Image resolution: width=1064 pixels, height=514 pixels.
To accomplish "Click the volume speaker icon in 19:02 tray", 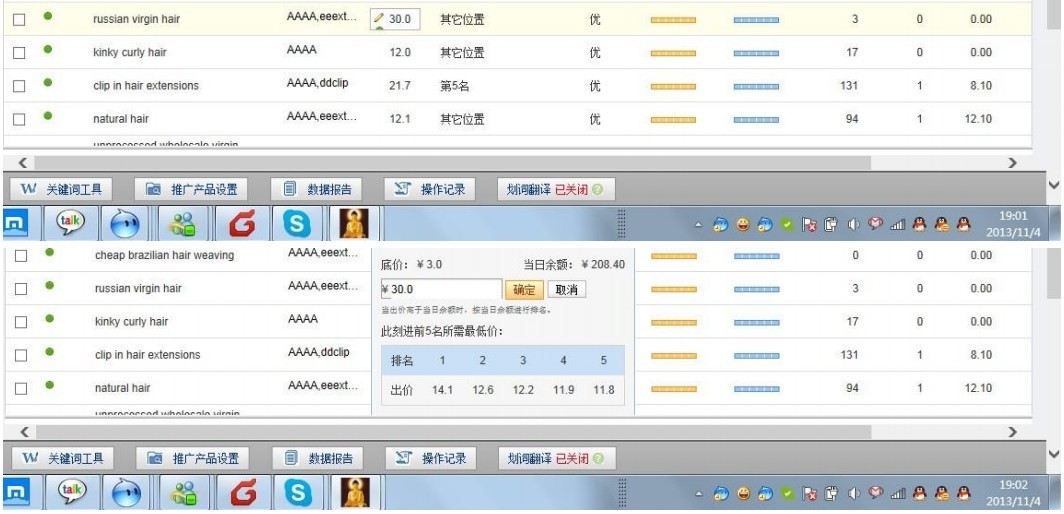I will (x=854, y=494).
